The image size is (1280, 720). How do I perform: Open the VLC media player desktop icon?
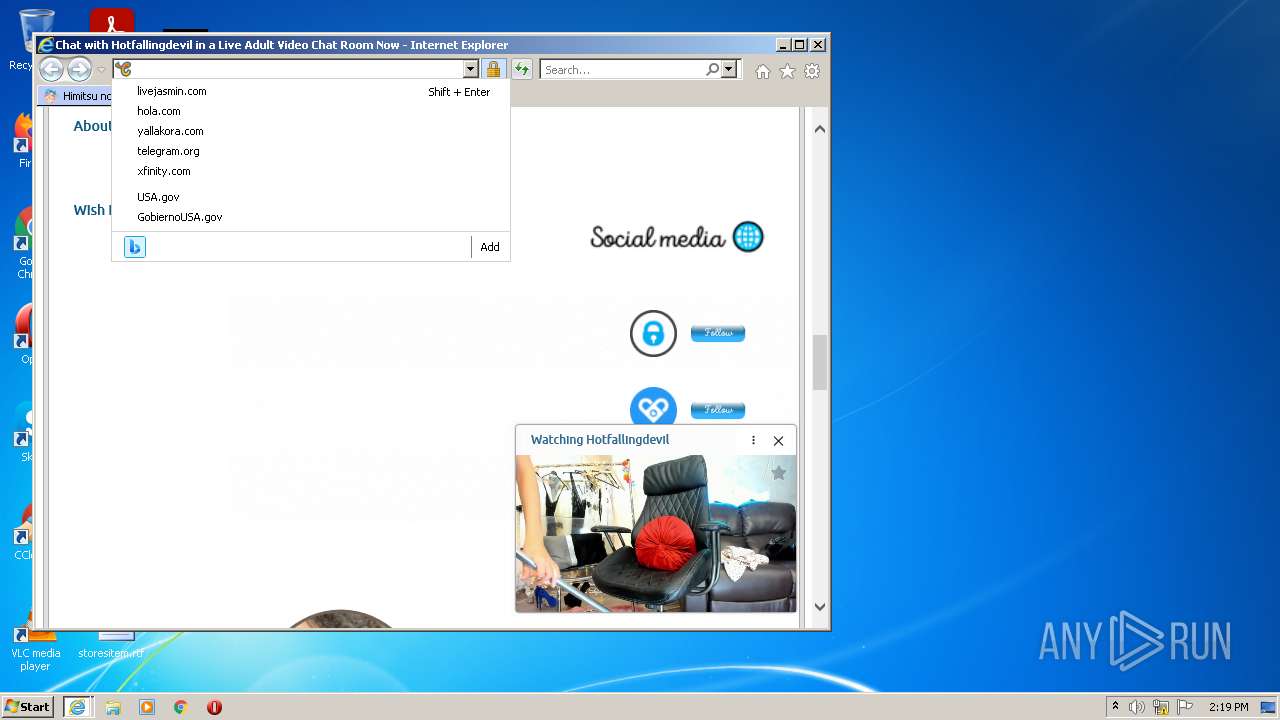(35, 645)
